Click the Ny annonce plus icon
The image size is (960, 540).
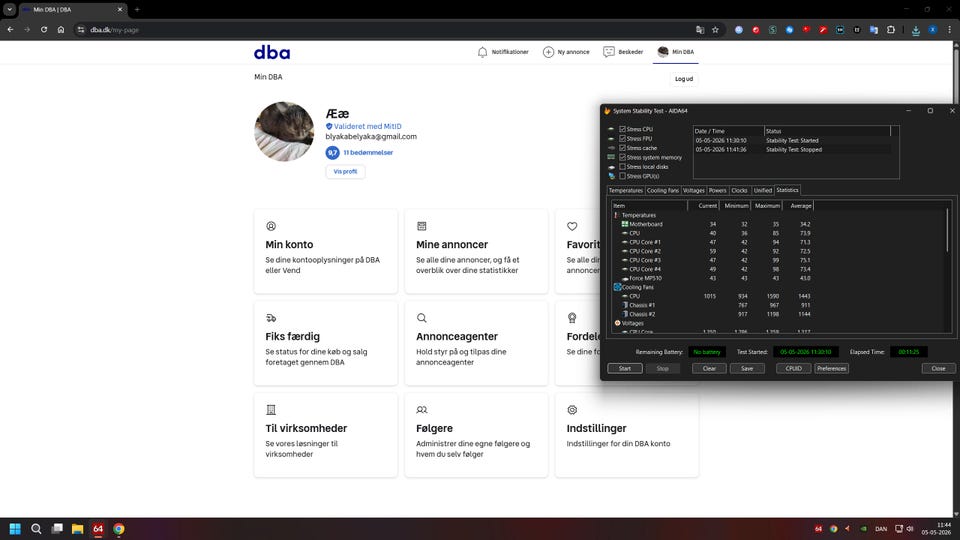click(x=548, y=52)
